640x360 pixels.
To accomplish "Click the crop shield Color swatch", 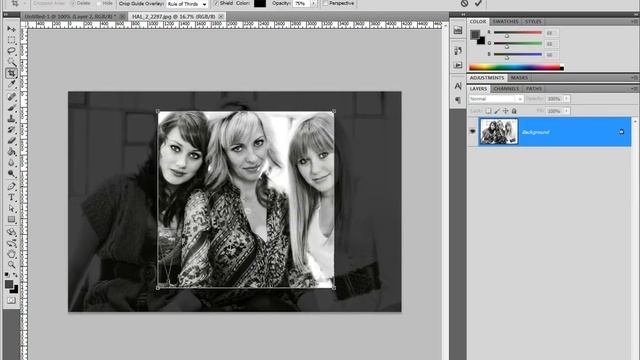I will point(260,3).
